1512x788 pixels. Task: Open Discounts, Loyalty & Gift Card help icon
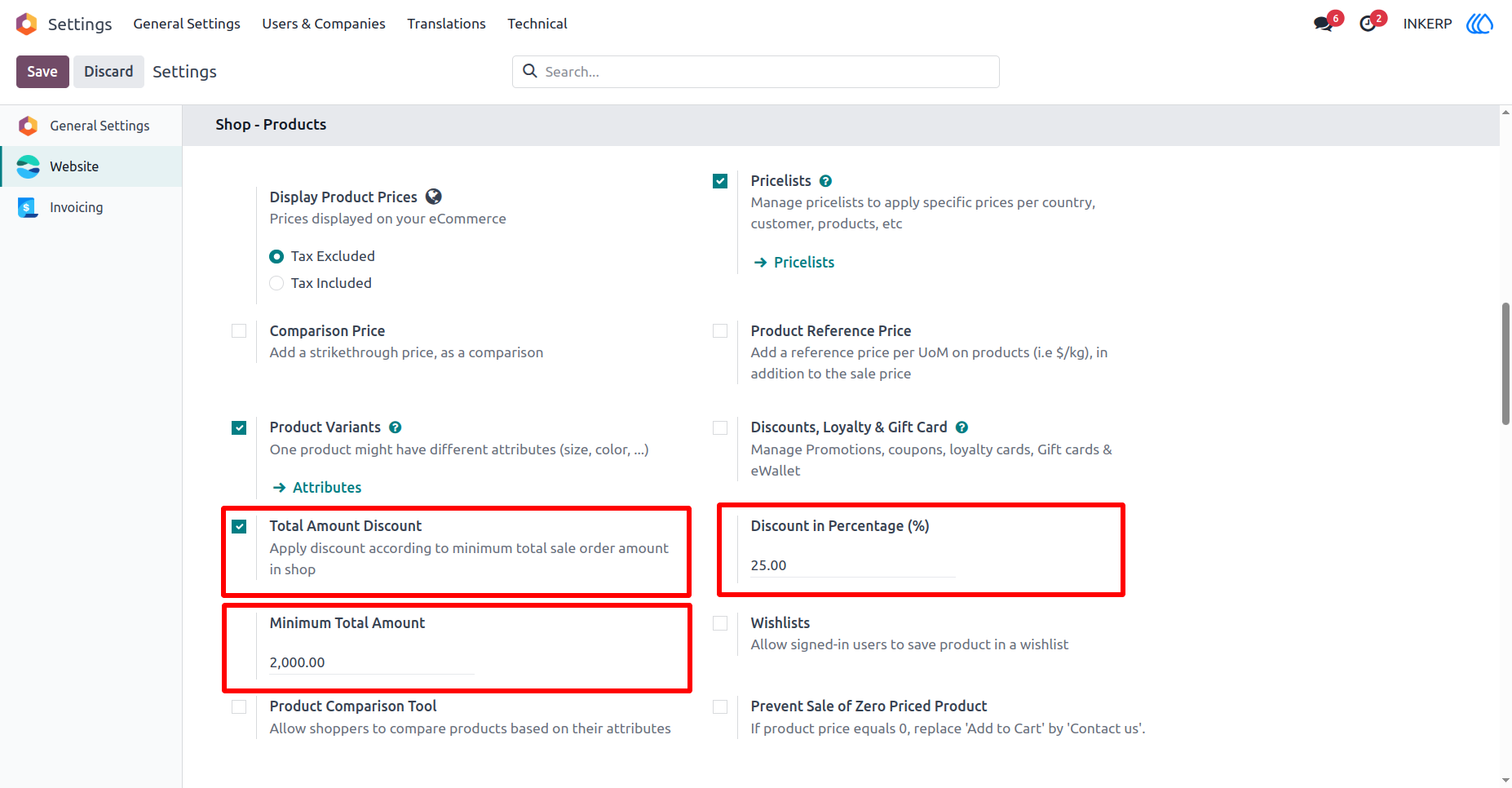[x=962, y=427]
